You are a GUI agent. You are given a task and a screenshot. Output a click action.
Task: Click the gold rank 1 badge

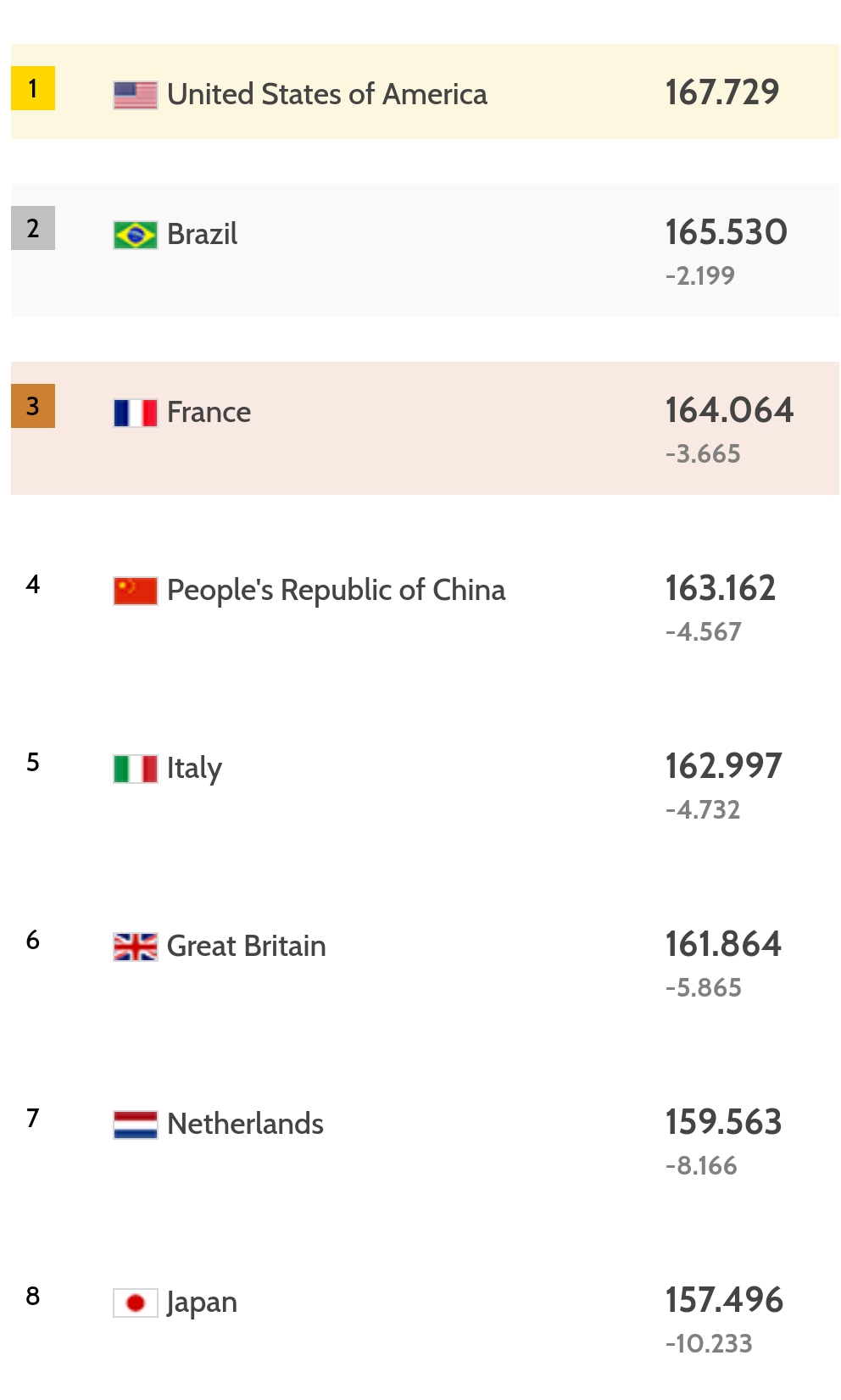(33, 88)
